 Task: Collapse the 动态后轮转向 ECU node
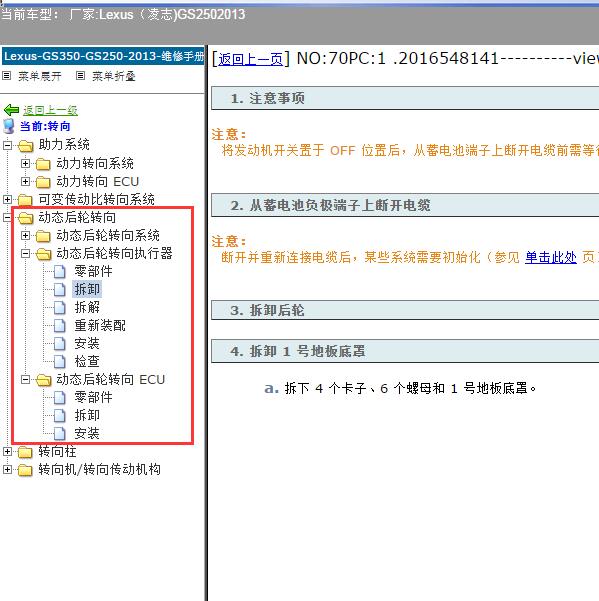pos(25,379)
